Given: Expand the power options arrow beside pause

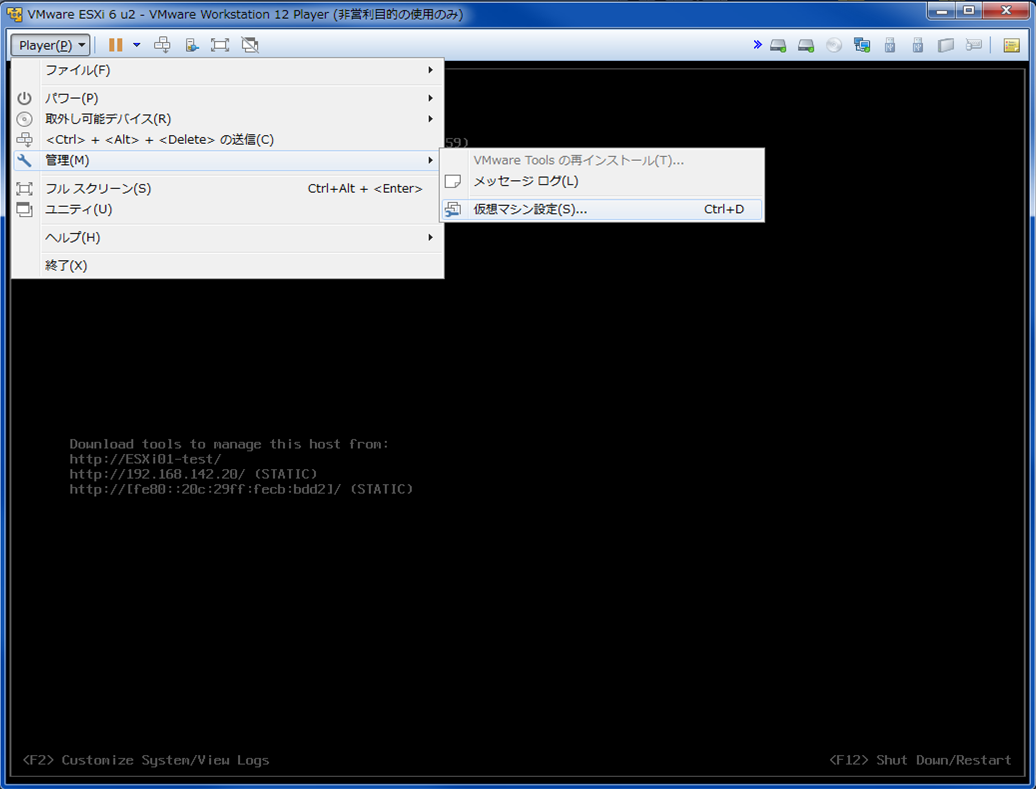Looking at the screenshot, I should pos(137,45).
